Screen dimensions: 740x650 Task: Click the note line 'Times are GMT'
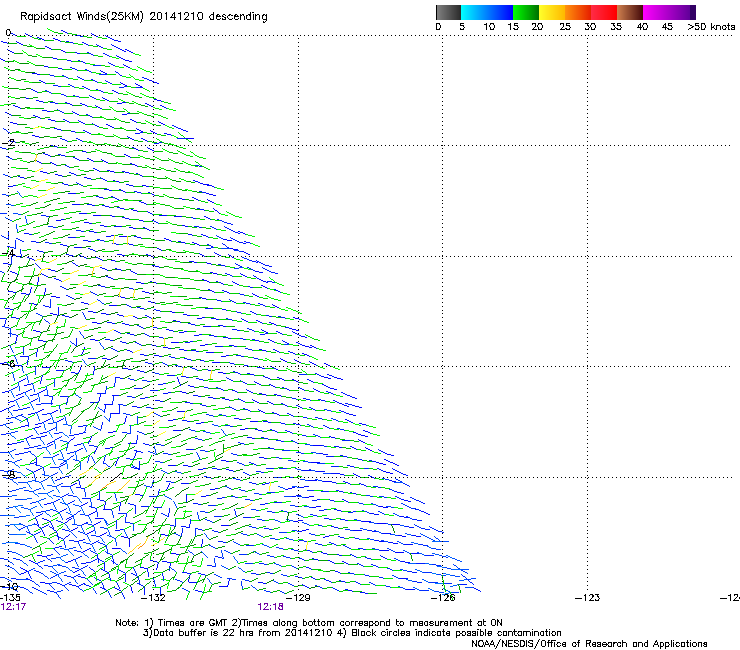pyautogui.click(x=192, y=623)
